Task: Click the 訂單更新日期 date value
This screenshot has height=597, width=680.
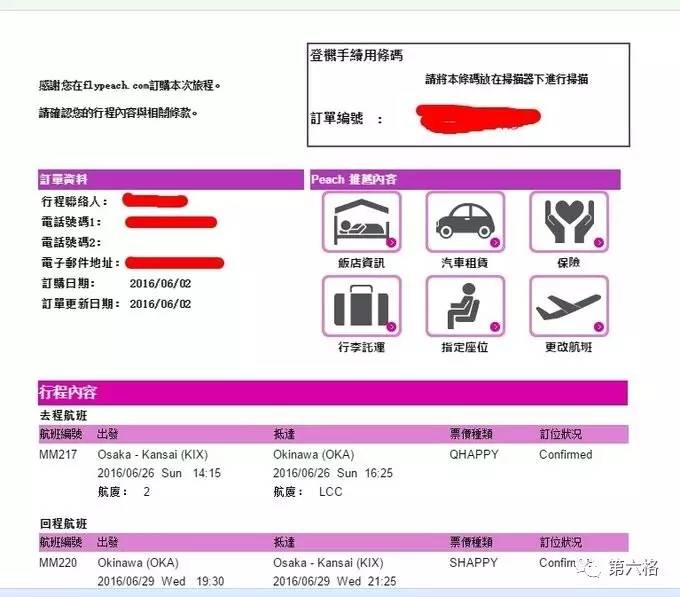Action: pos(160,304)
